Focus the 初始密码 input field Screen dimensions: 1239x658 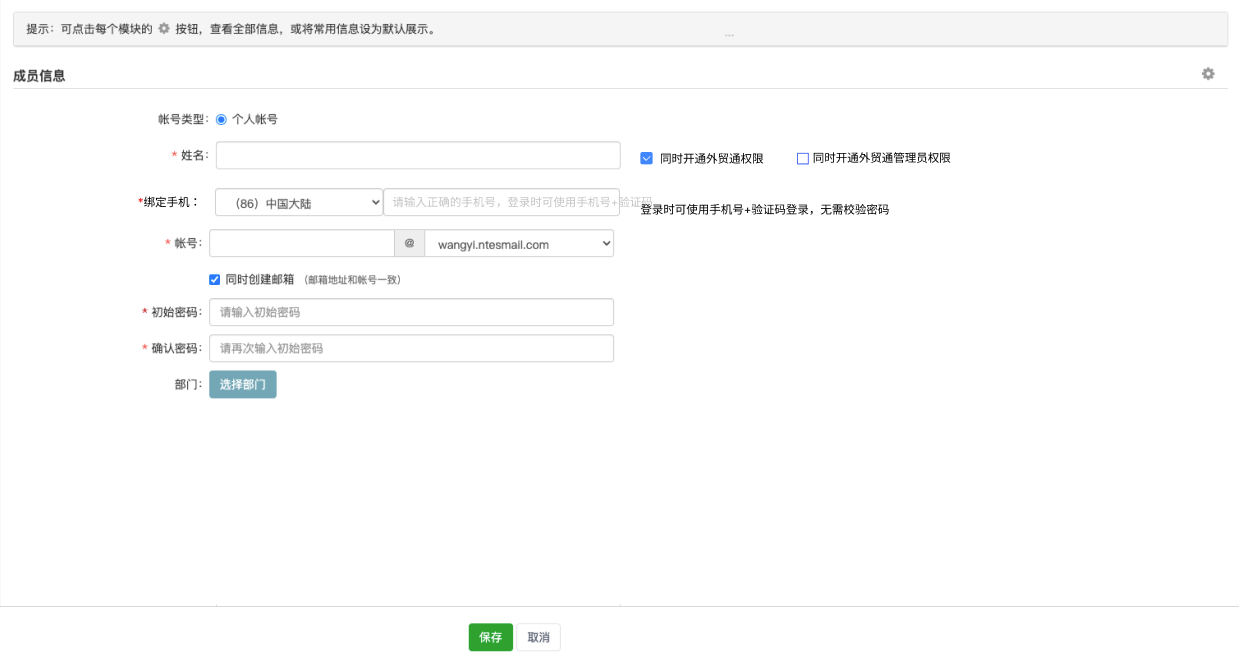(x=411, y=312)
